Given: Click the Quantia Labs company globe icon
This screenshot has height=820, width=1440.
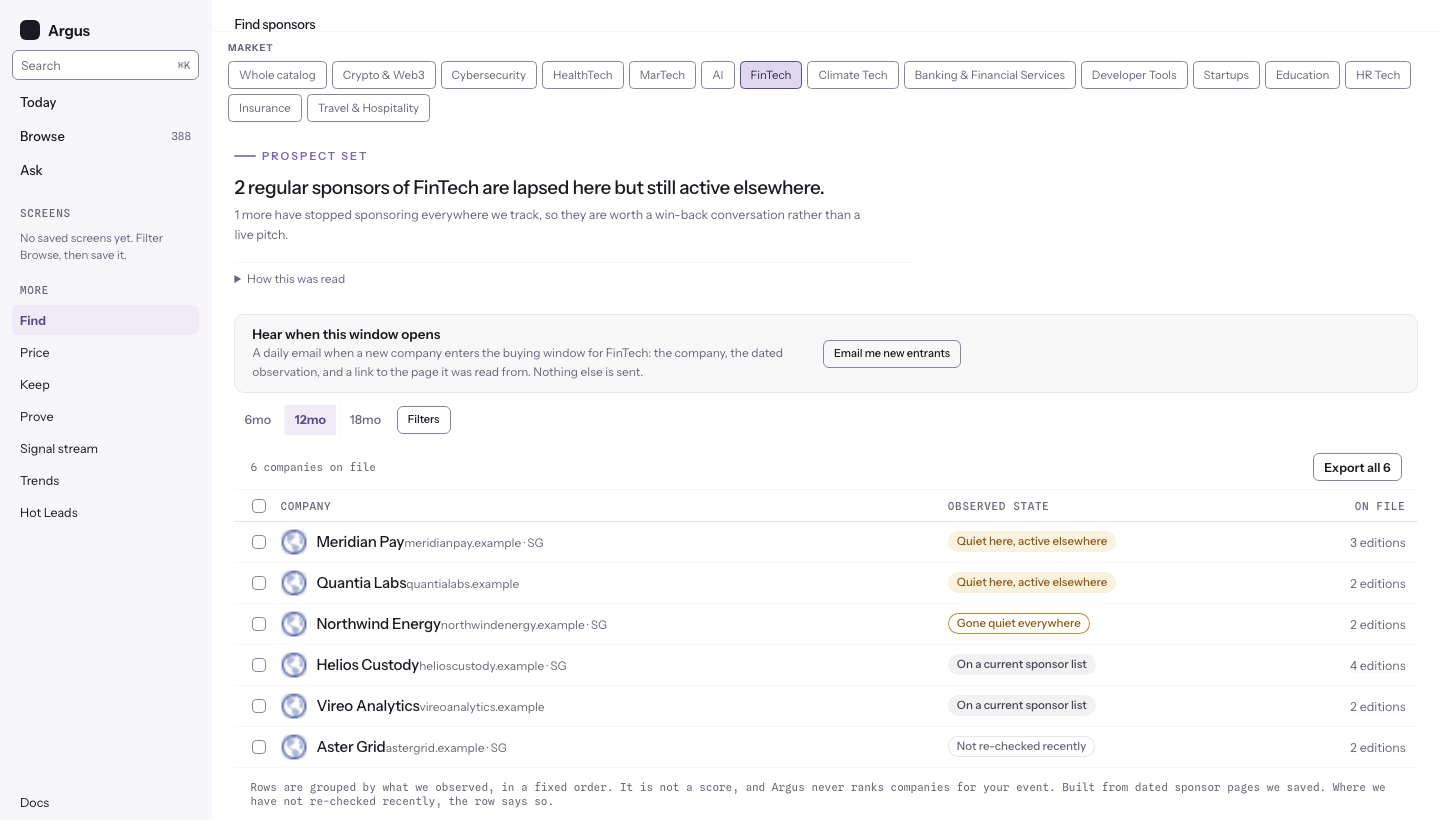Looking at the screenshot, I should tap(294, 583).
